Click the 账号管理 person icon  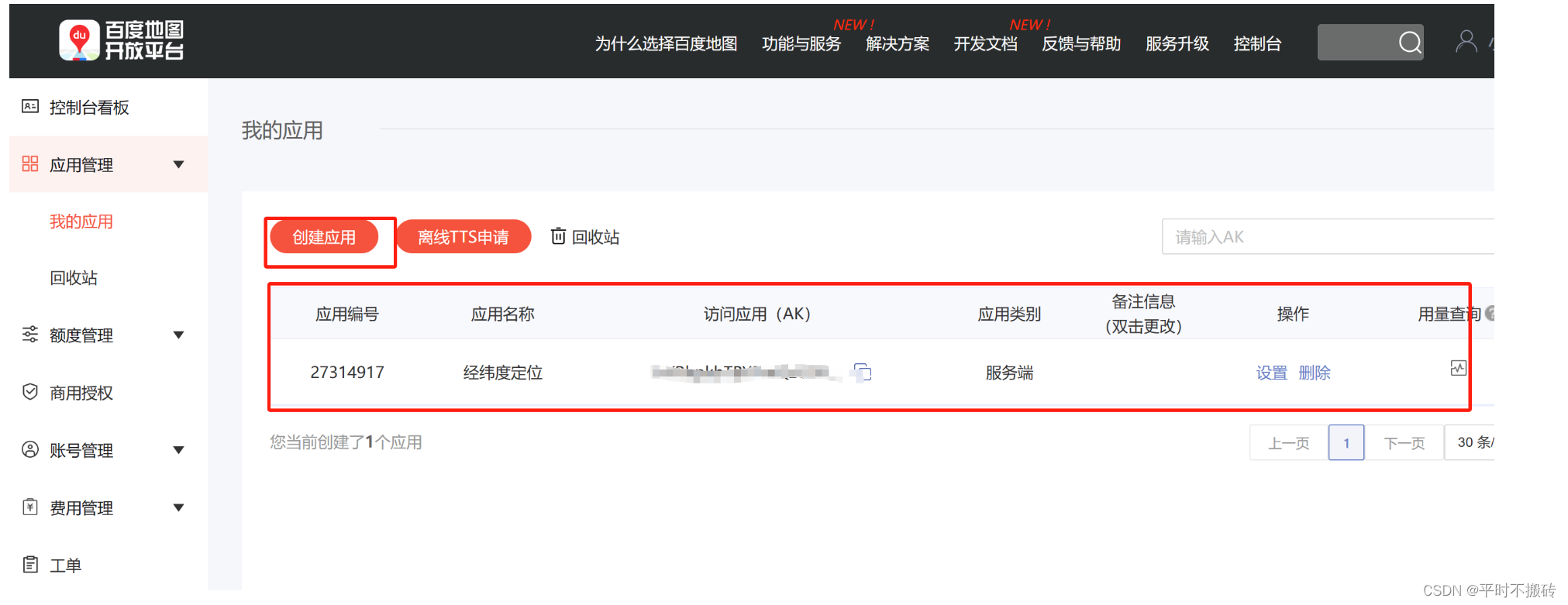tap(30, 449)
